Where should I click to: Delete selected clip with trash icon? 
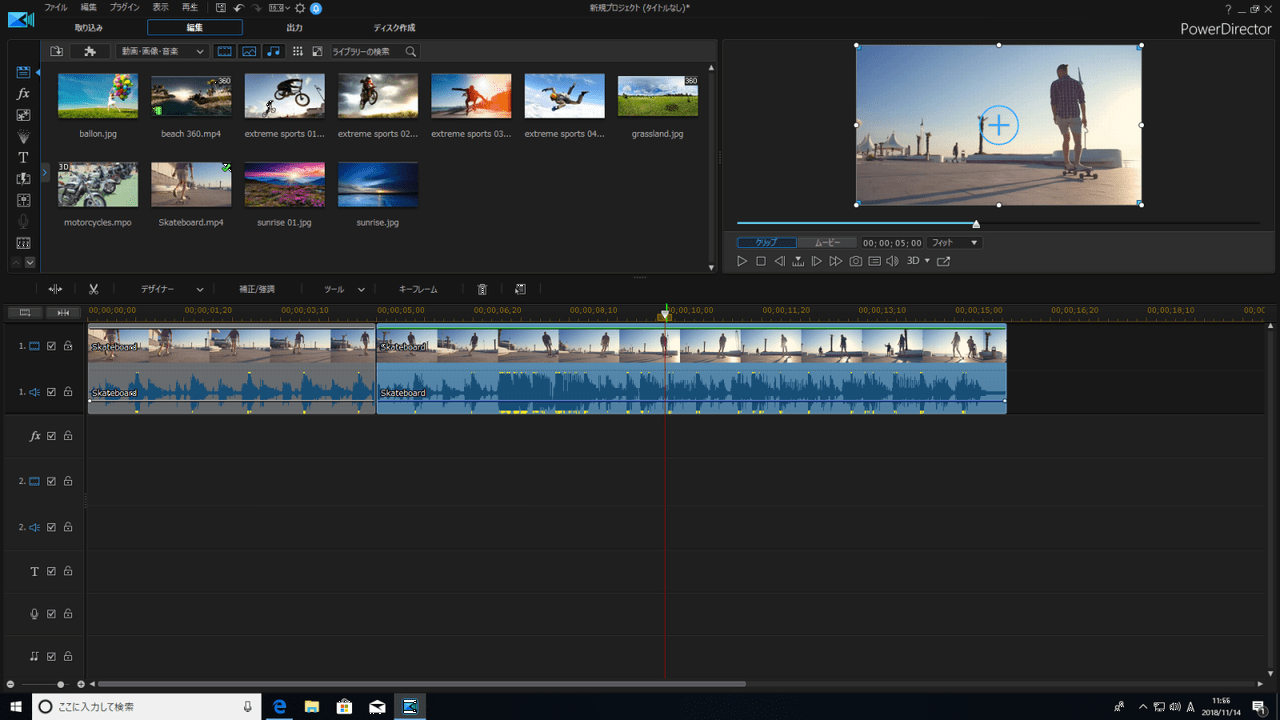pyautogui.click(x=482, y=289)
